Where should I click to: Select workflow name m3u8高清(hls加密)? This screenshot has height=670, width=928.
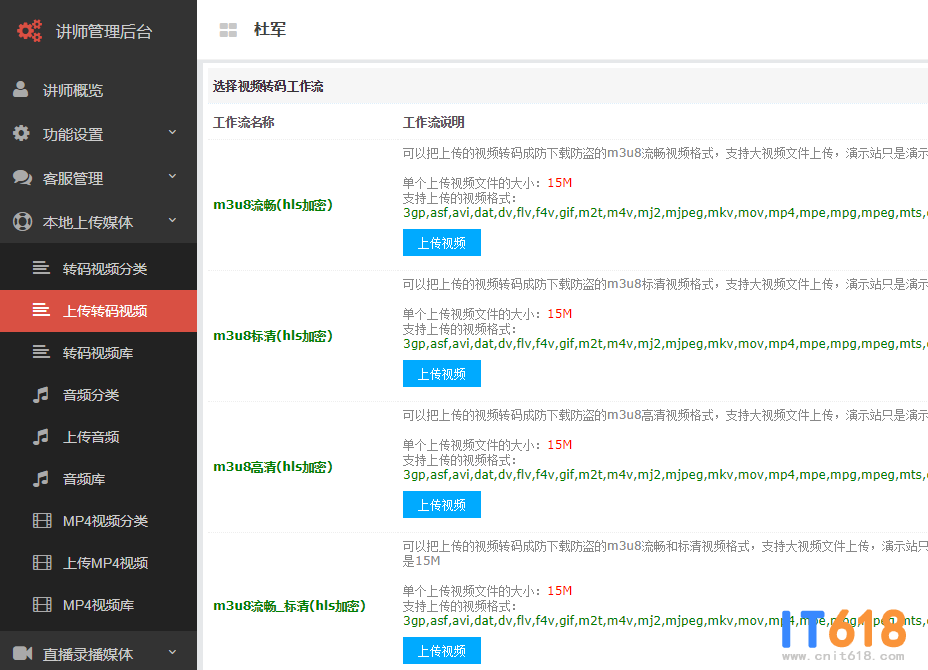click(273, 466)
